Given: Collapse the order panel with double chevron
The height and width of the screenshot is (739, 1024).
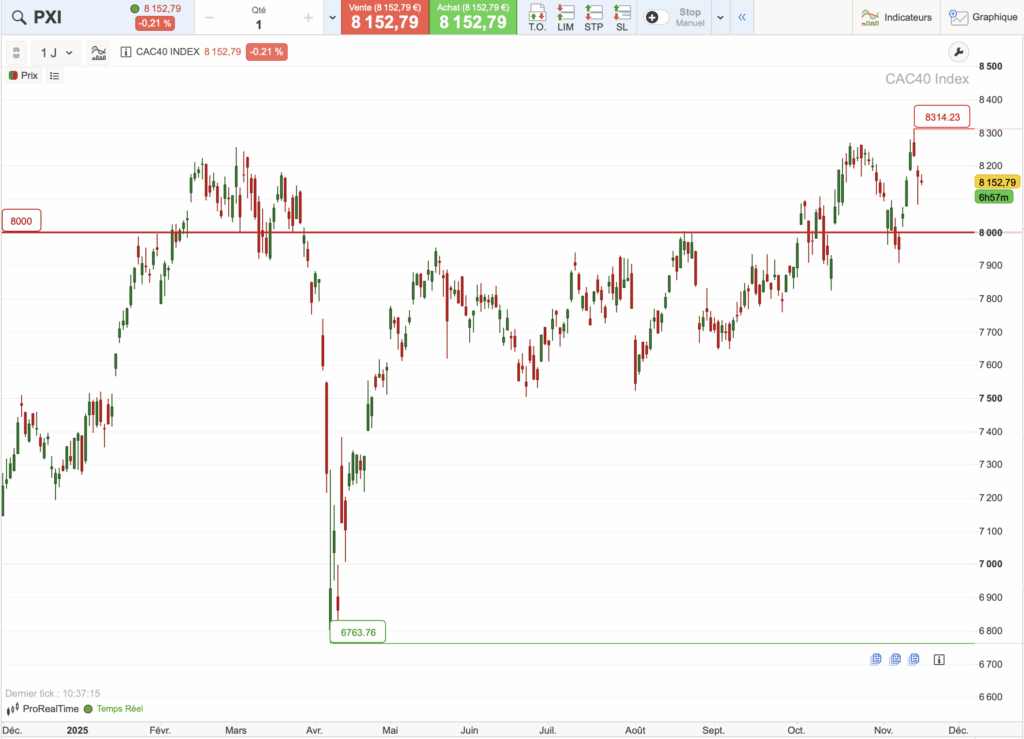Looking at the screenshot, I should pos(741,17).
